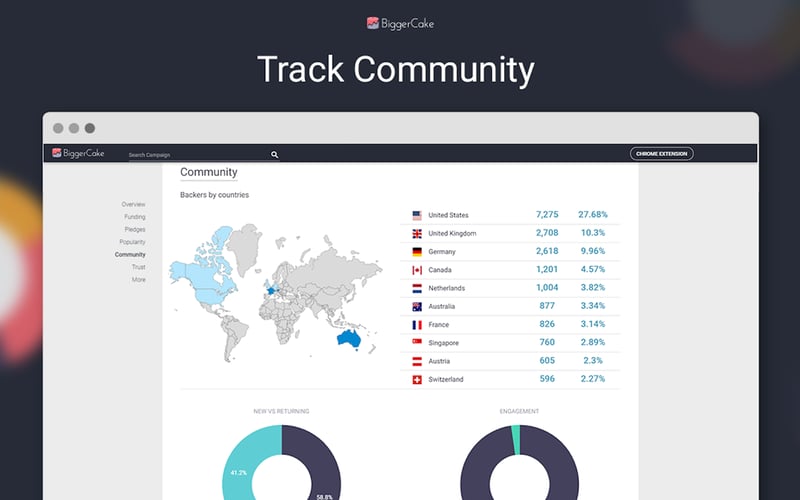Click the NEW VS RETURNING chart title

point(281,411)
